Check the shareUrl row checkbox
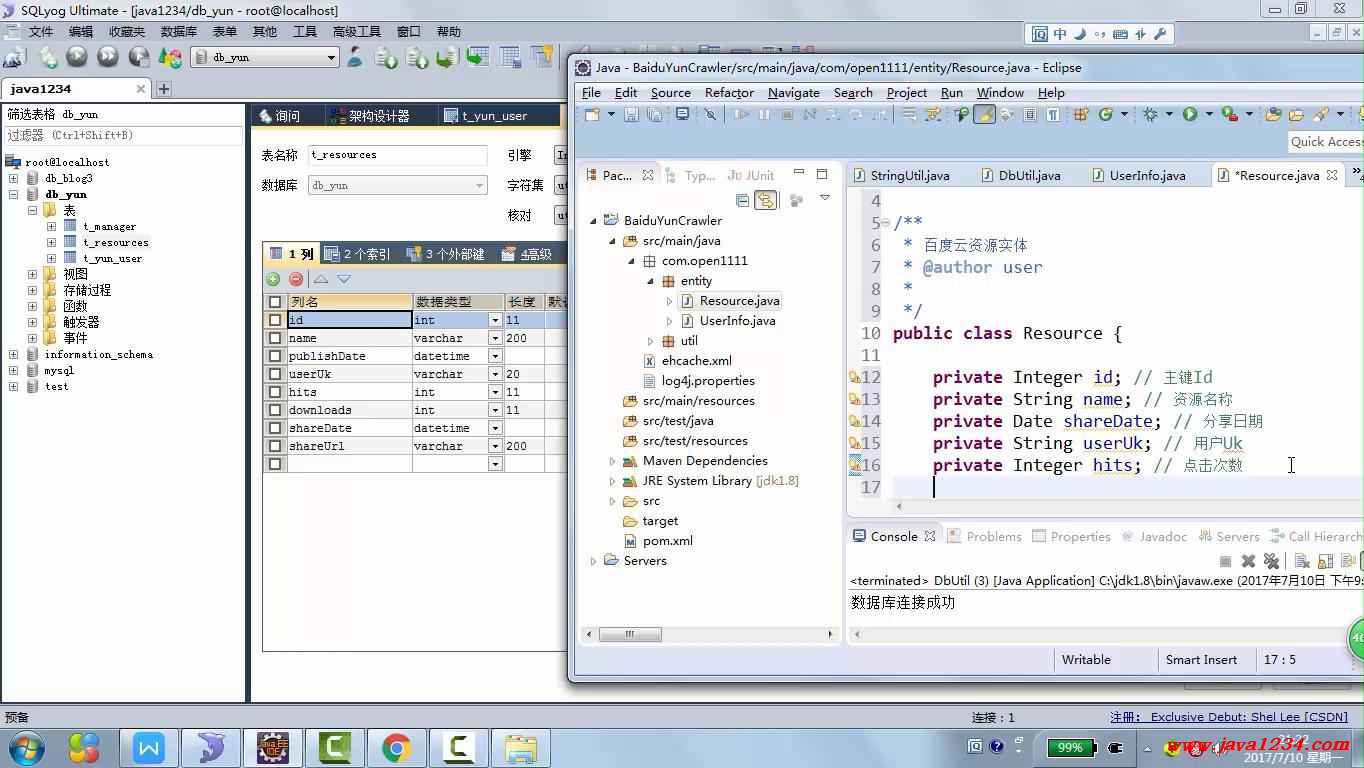Image resolution: width=1364 pixels, height=768 pixels. [275, 446]
